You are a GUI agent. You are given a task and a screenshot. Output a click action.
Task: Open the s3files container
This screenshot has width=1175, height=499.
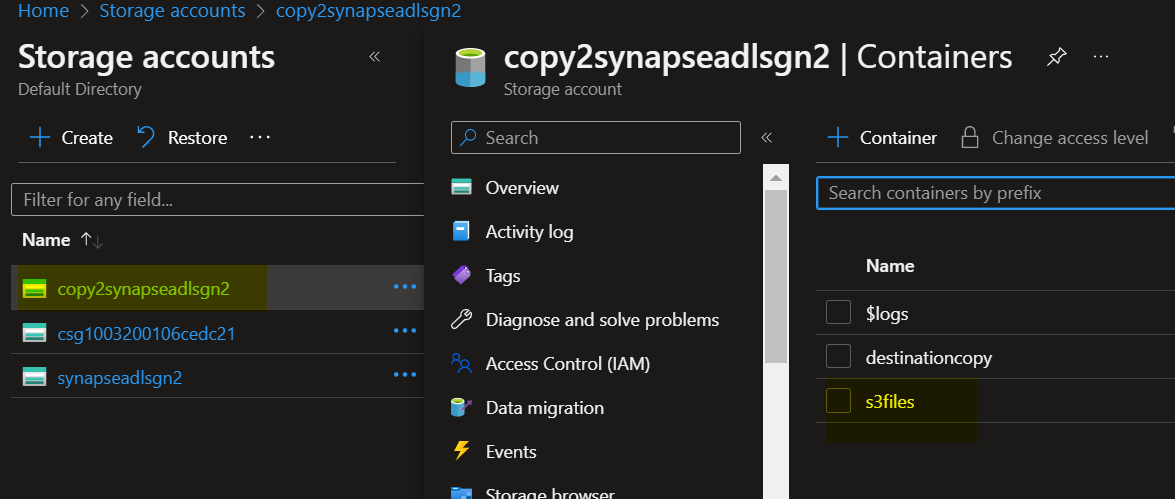click(890, 402)
